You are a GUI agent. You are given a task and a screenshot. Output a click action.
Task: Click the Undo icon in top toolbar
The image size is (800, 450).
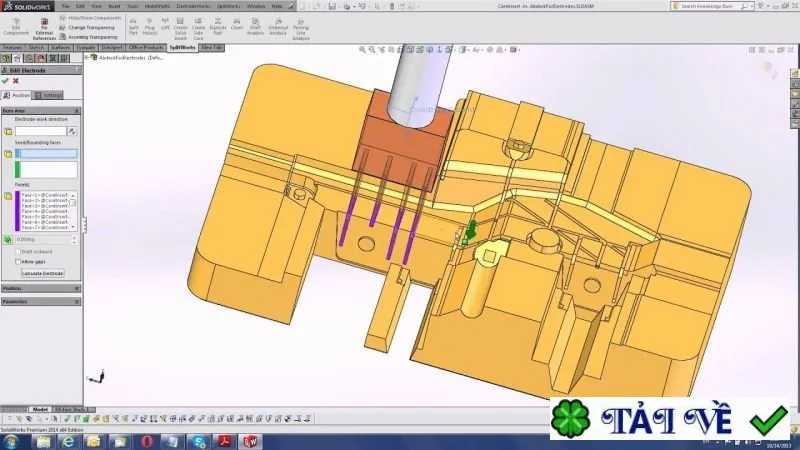pos(362,6)
